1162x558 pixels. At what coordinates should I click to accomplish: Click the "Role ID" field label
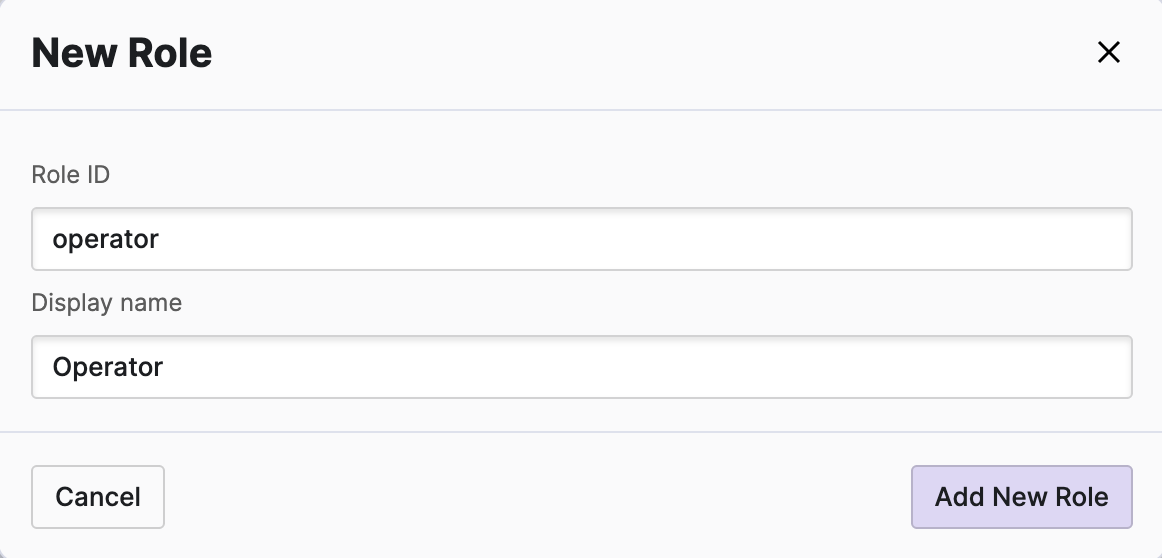point(71,175)
